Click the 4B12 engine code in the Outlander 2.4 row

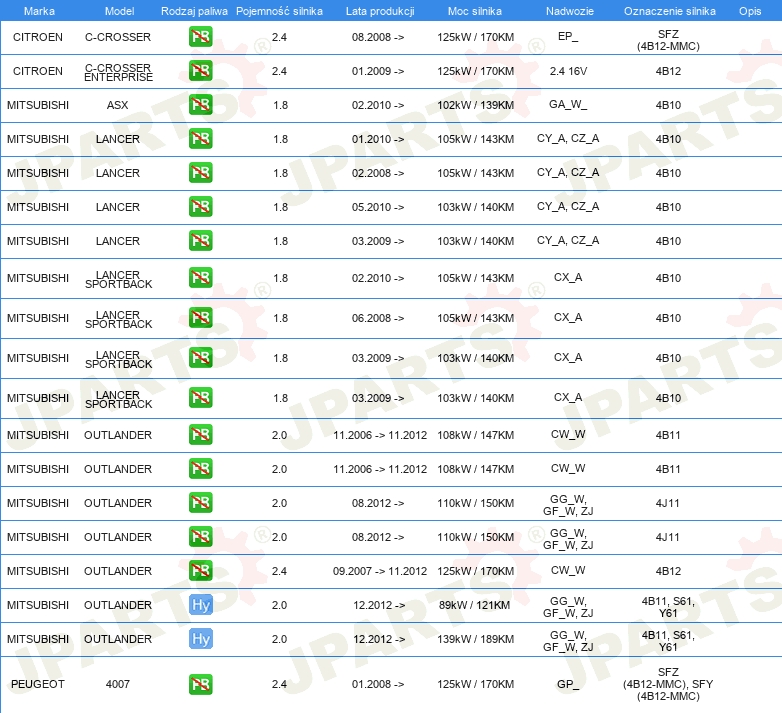[668, 571]
